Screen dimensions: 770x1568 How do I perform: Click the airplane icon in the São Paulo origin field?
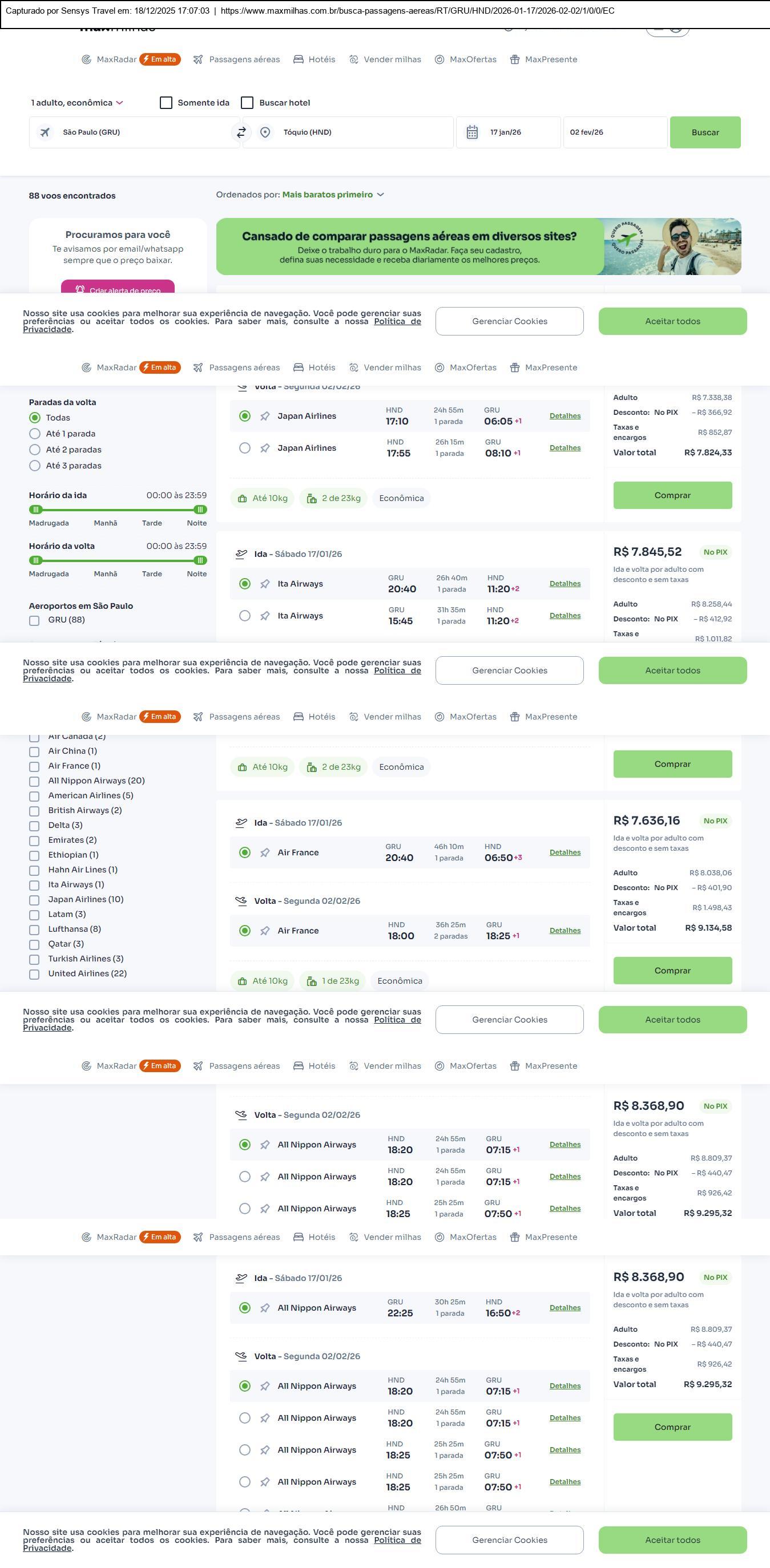point(45,132)
